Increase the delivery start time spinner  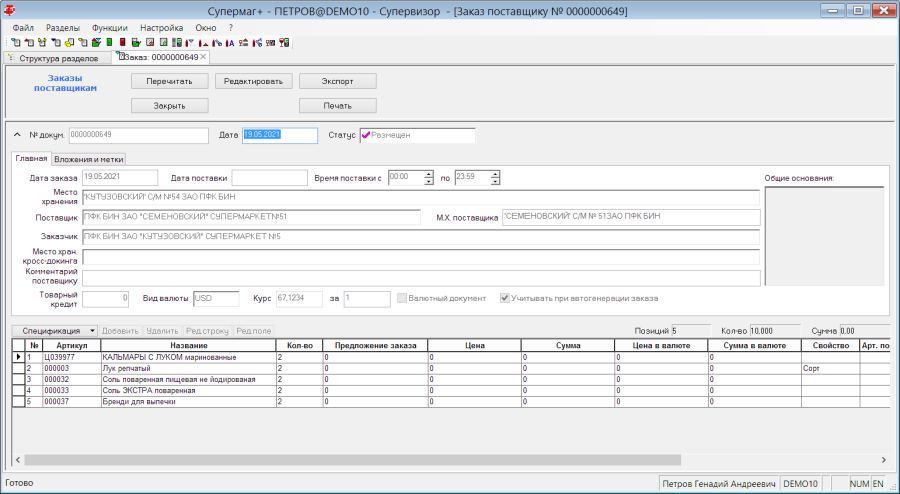coord(429,174)
